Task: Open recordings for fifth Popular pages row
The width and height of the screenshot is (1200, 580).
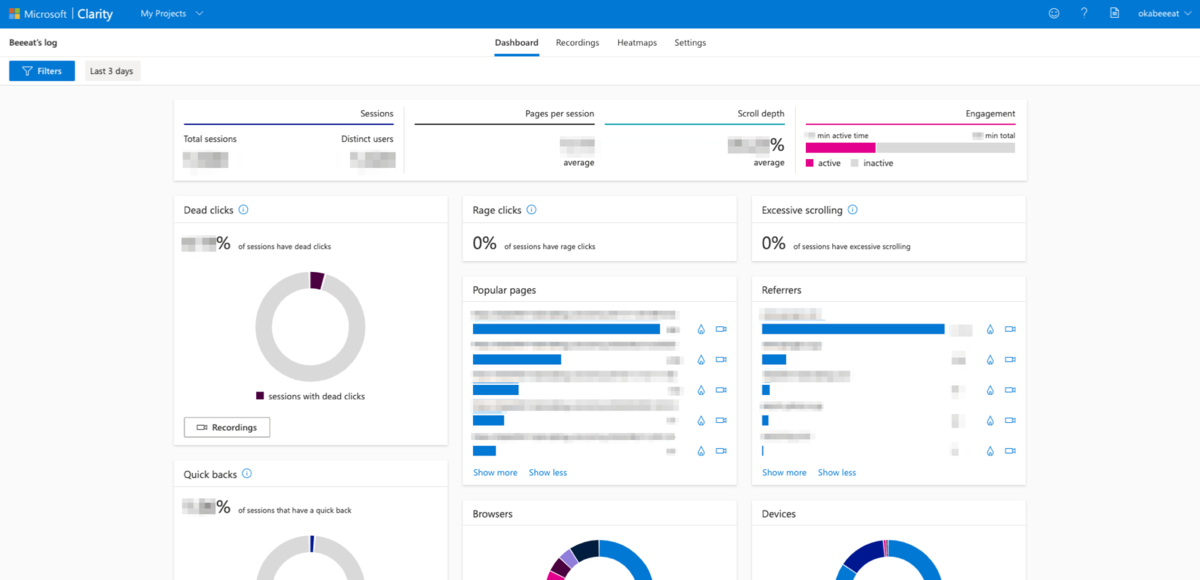Action: tap(721, 451)
